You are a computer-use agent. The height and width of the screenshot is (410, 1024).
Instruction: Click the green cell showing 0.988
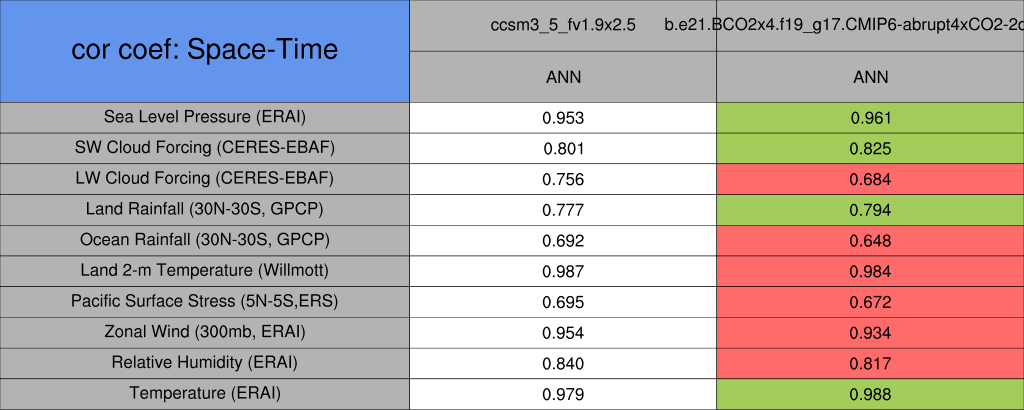[x=870, y=394]
